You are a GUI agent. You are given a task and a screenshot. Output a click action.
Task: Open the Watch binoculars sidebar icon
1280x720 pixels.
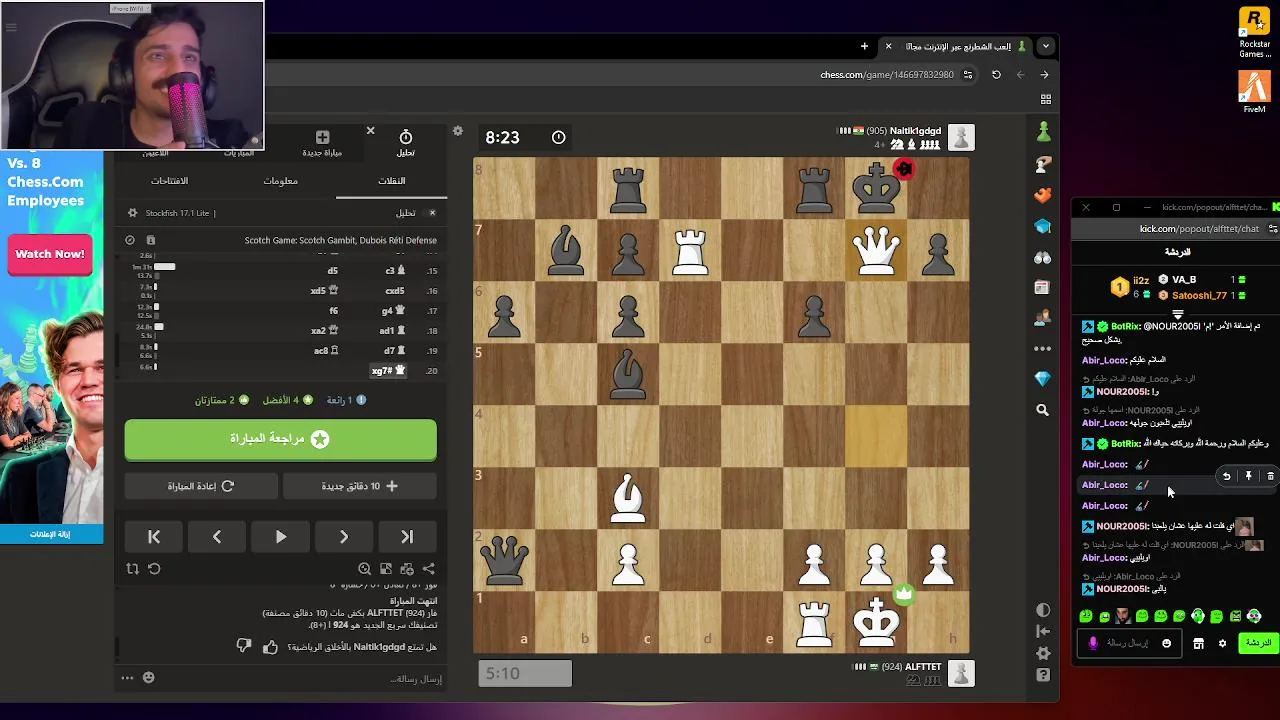pos(1043,257)
